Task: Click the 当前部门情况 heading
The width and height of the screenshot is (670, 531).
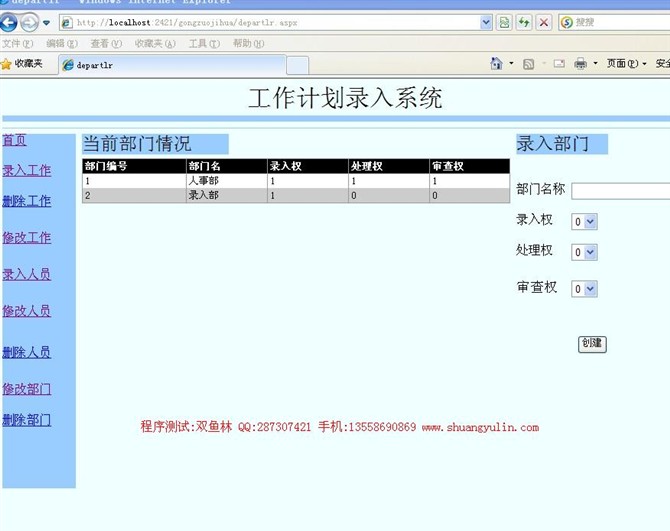Action: pos(137,144)
